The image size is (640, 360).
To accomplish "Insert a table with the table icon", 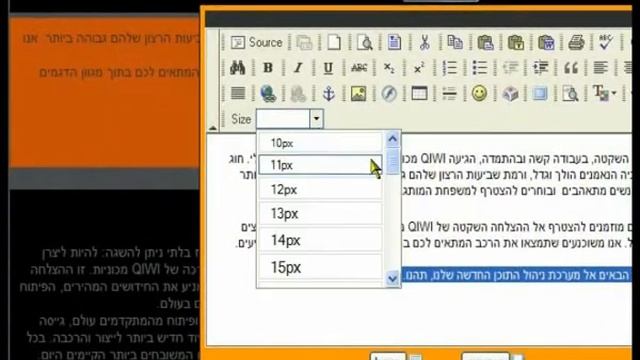I will [419, 93].
